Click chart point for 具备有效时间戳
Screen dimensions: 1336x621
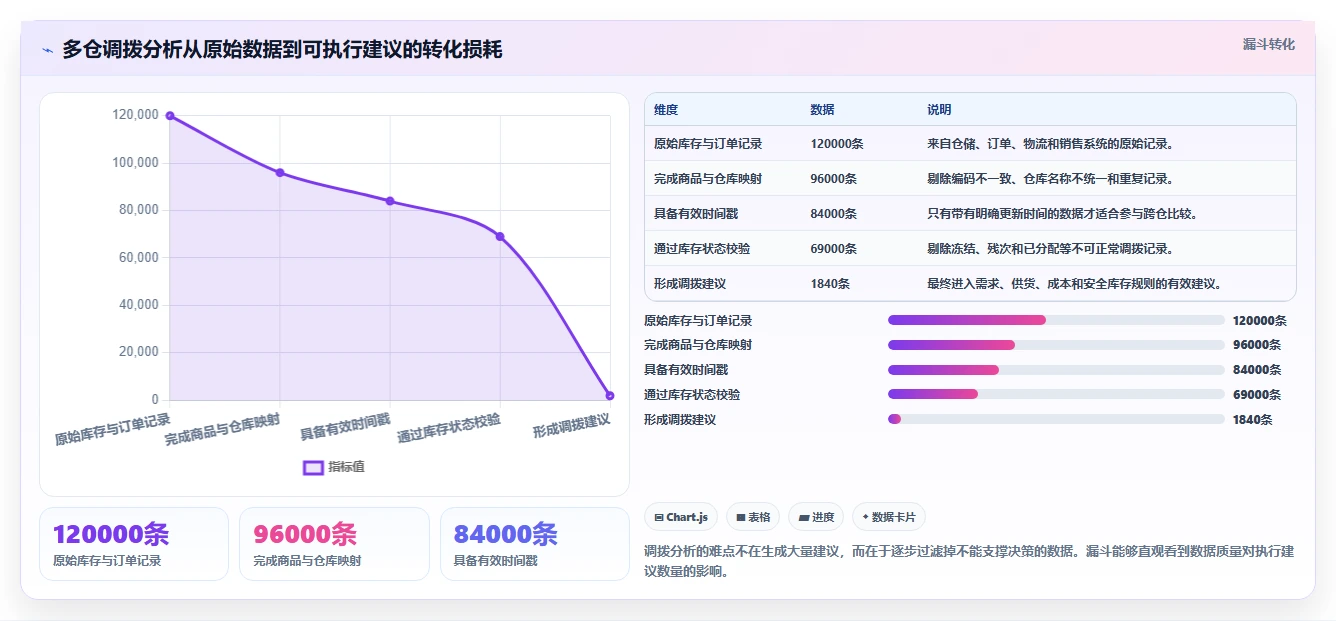390,201
